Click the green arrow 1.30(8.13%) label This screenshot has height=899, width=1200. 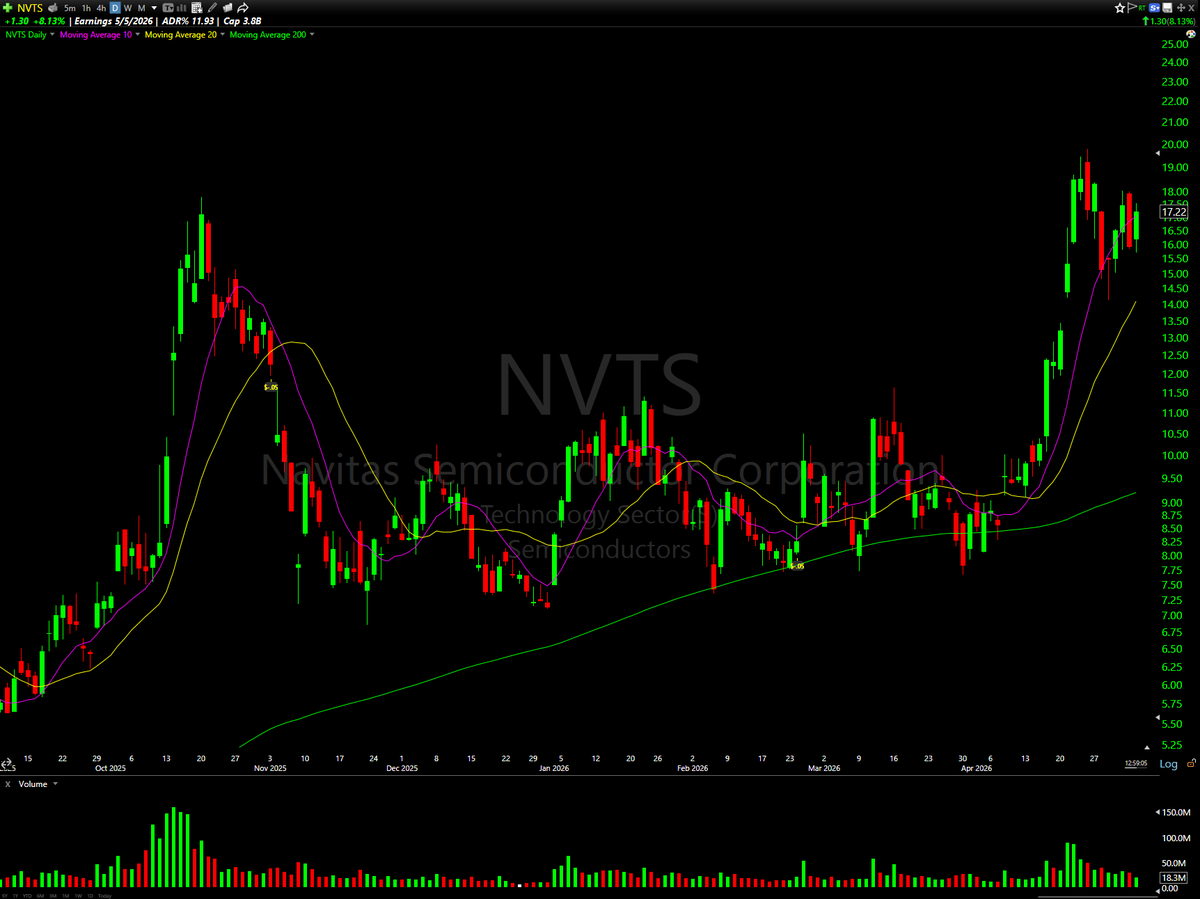(x=1168, y=21)
